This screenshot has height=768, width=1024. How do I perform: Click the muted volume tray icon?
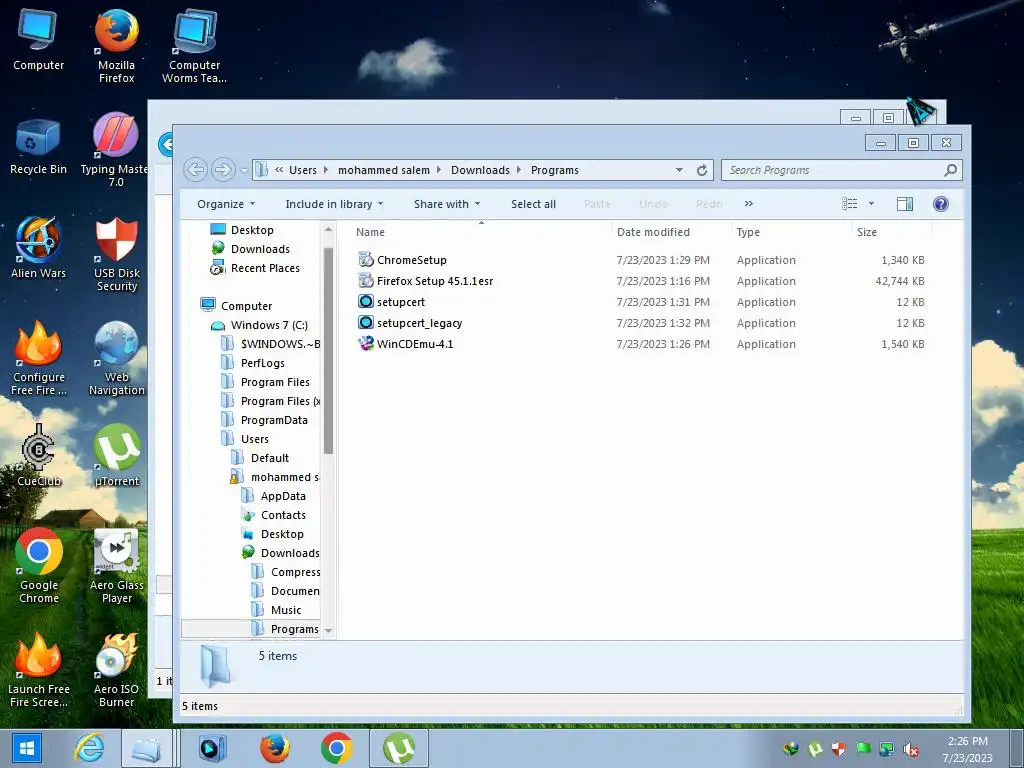pyautogui.click(x=911, y=749)
